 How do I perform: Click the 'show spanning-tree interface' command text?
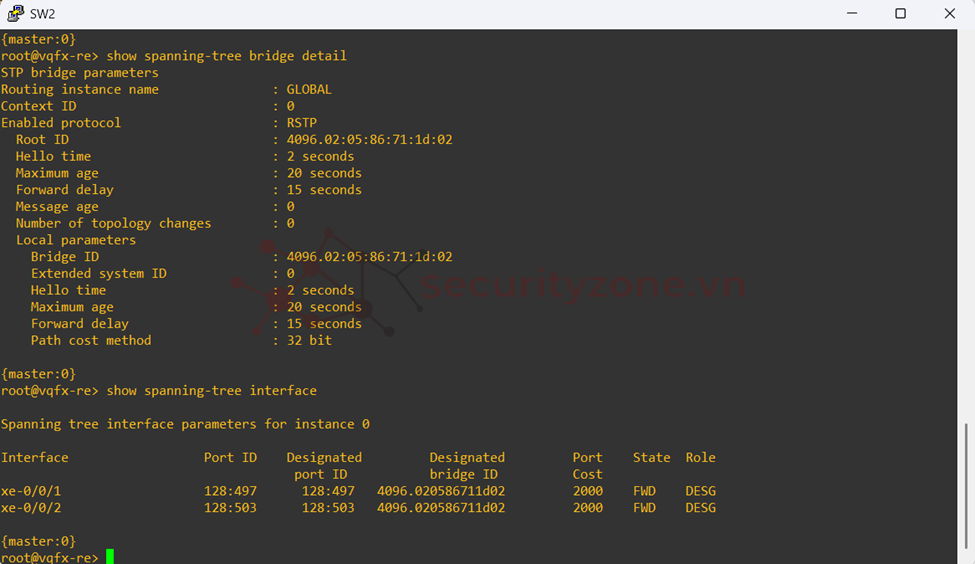tap(211, 391)
